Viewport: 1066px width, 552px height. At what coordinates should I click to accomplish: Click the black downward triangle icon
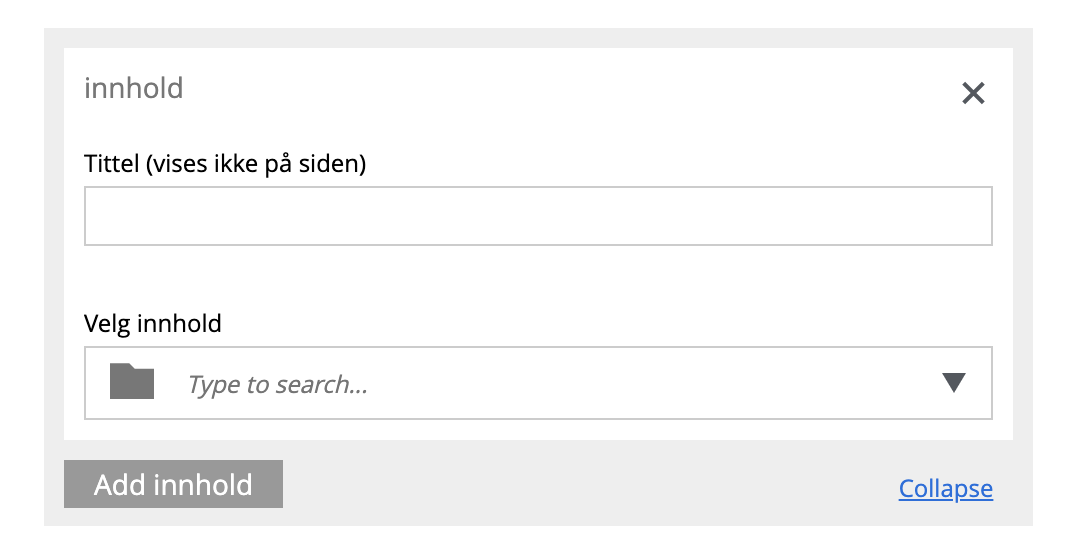954,382
